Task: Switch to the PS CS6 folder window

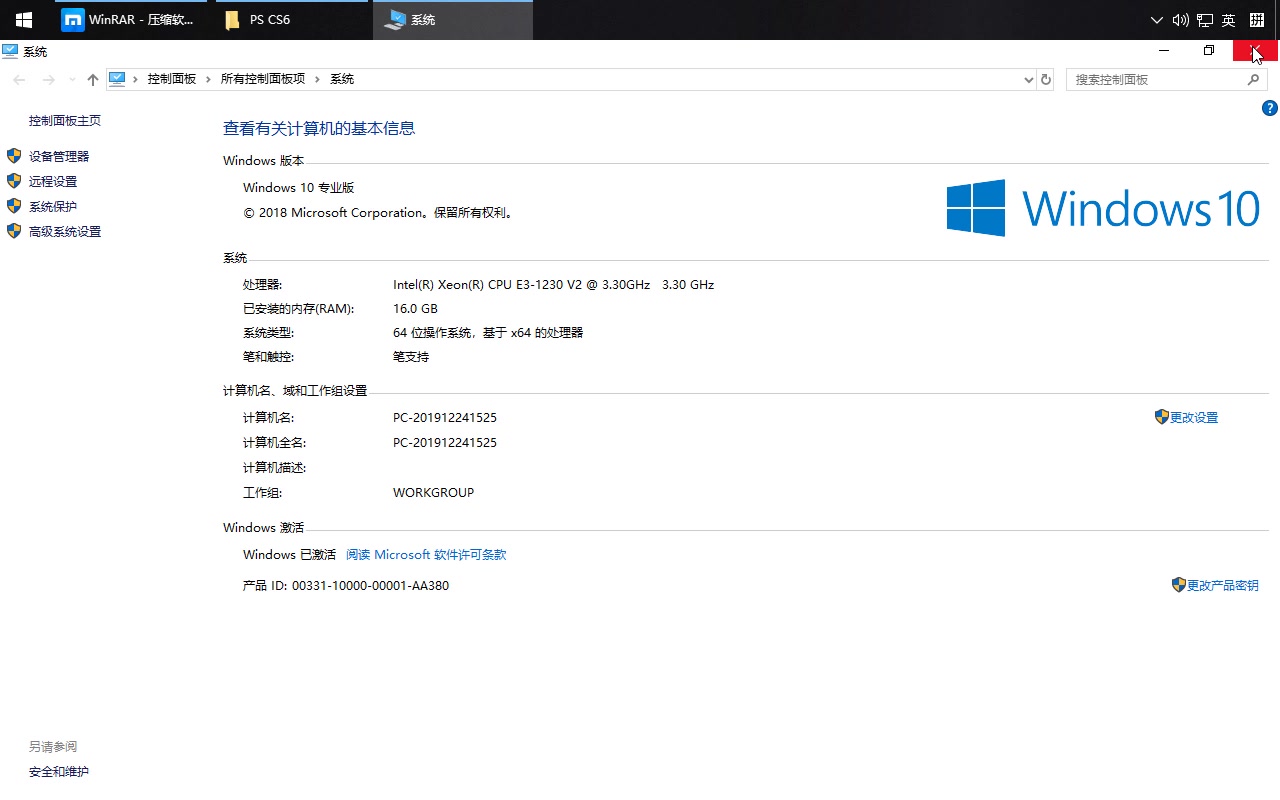Action: pos(291,20)
